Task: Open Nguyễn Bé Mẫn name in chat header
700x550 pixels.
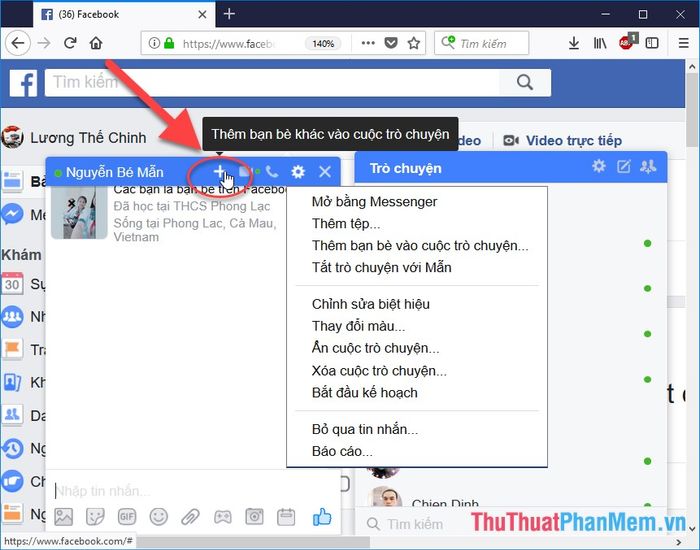Action: coord(115,172)
